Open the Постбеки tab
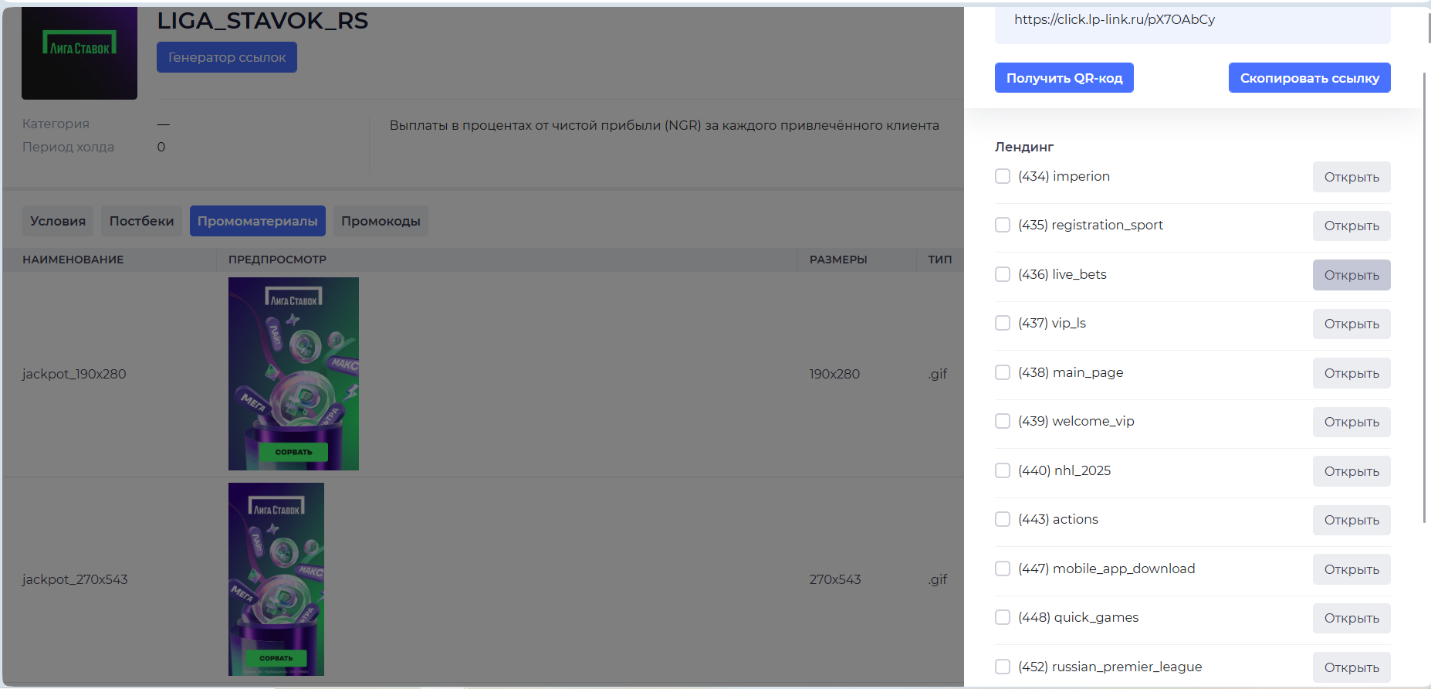Viewport: 1431px width, 689px height. (x=141, y=221)
